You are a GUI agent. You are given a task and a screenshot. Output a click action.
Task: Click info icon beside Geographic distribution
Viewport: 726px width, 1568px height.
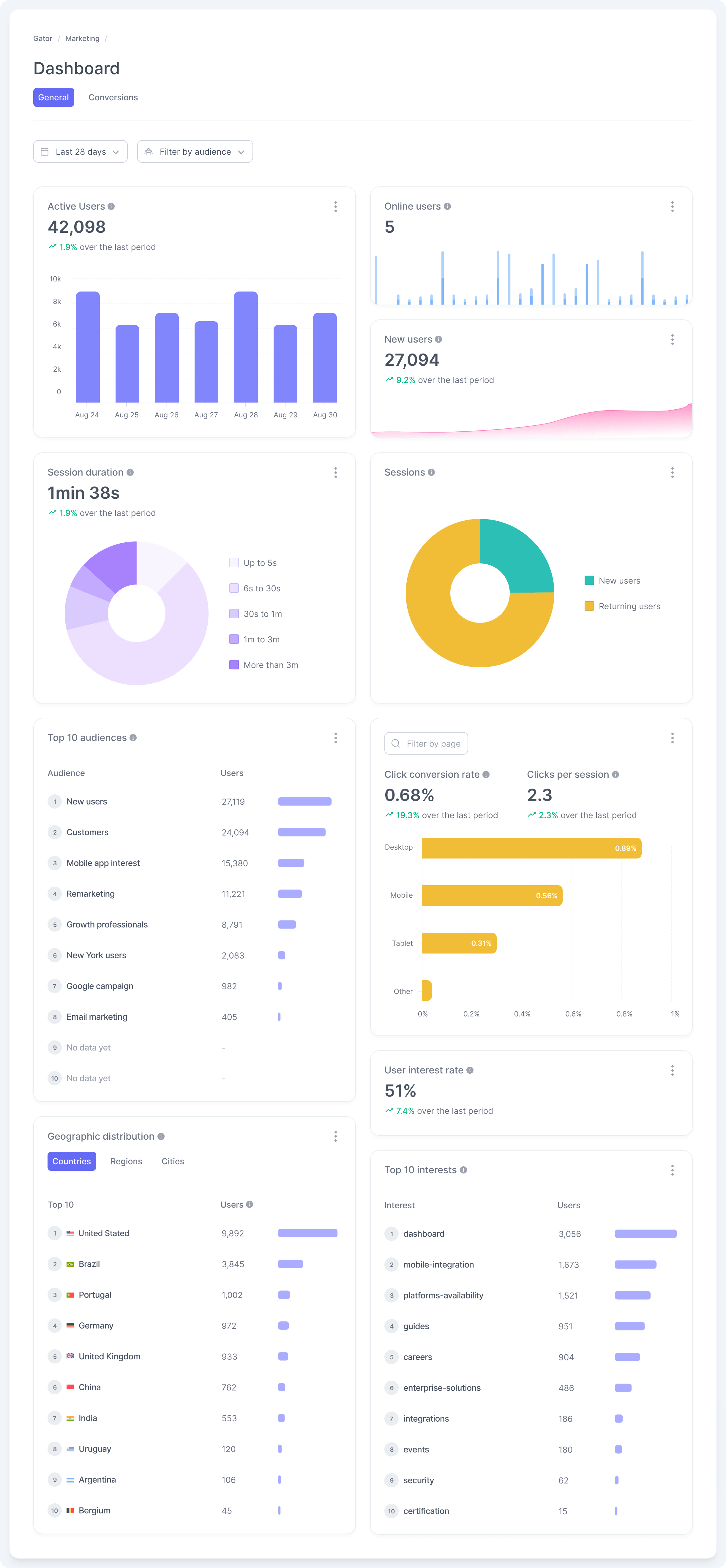pyautogui.click(x=161, y=1136)
